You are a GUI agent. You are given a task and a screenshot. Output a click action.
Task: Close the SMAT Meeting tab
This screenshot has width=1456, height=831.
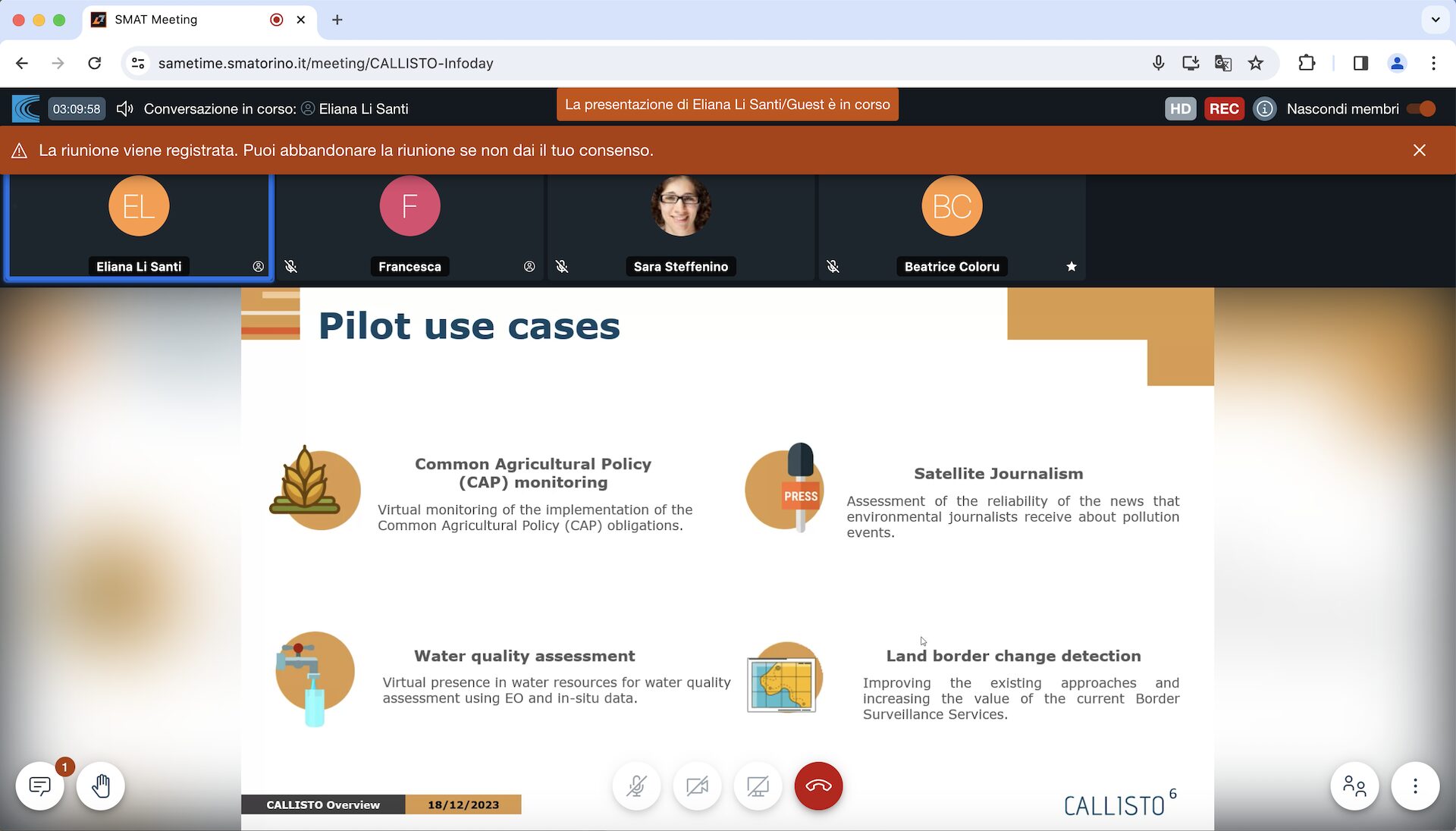[x=301, y=20]
